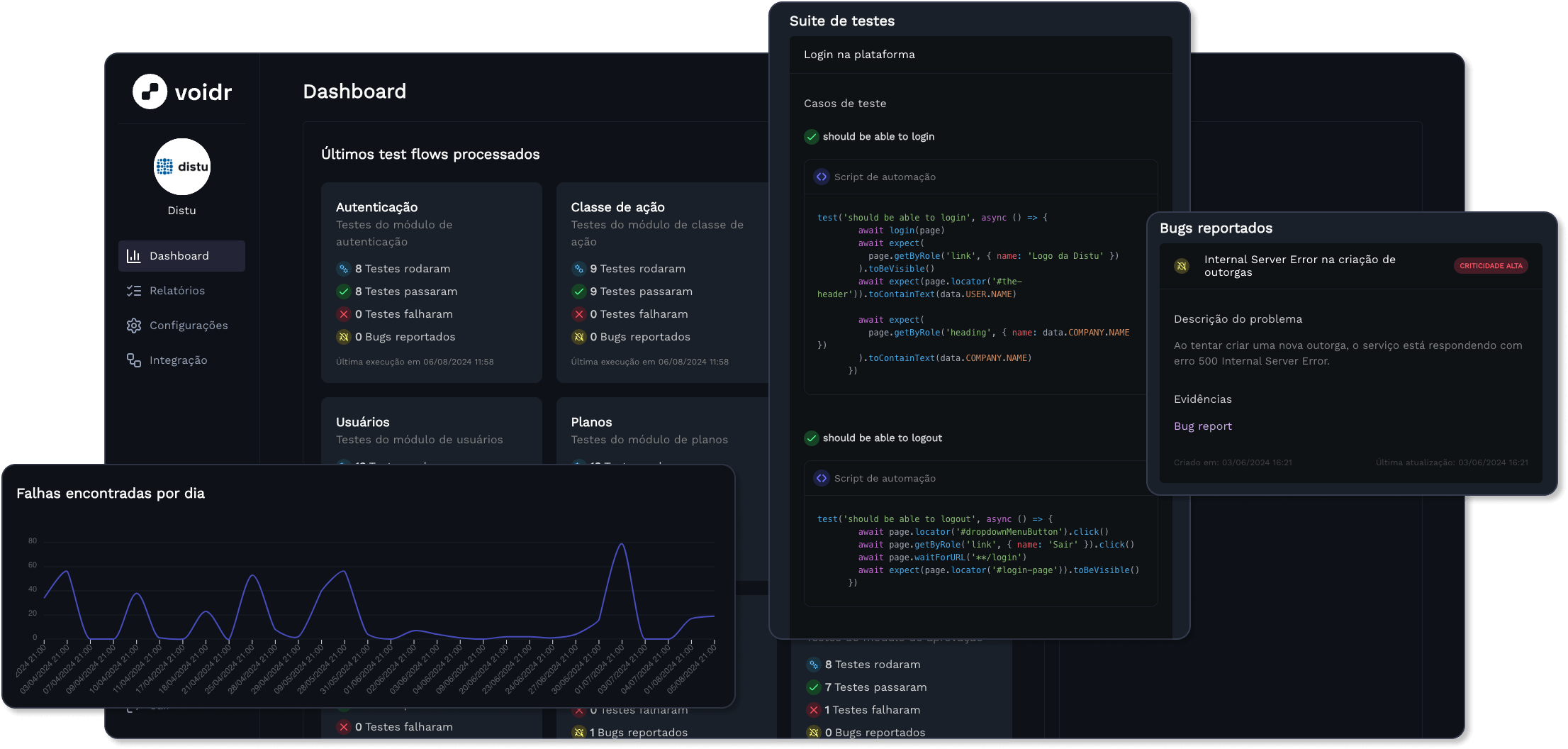Click the 'Suite de testes' panel title

(x=842, y=21)
